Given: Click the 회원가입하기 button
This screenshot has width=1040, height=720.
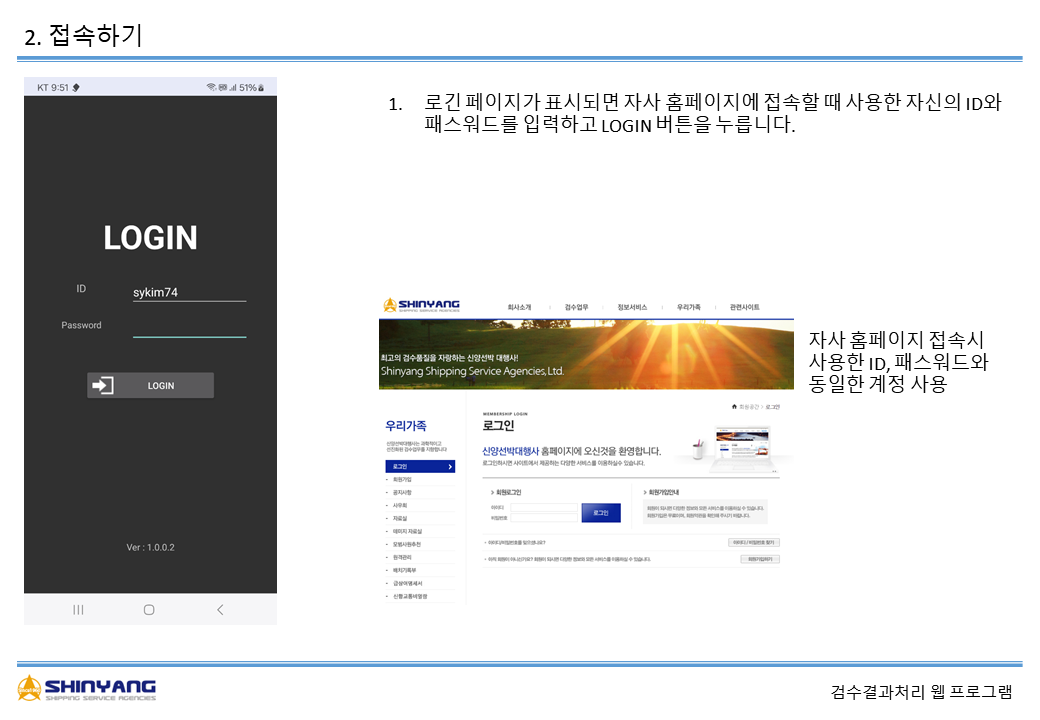Looking at the screenshot, I should pyautogui.click(x=760, y=560).
